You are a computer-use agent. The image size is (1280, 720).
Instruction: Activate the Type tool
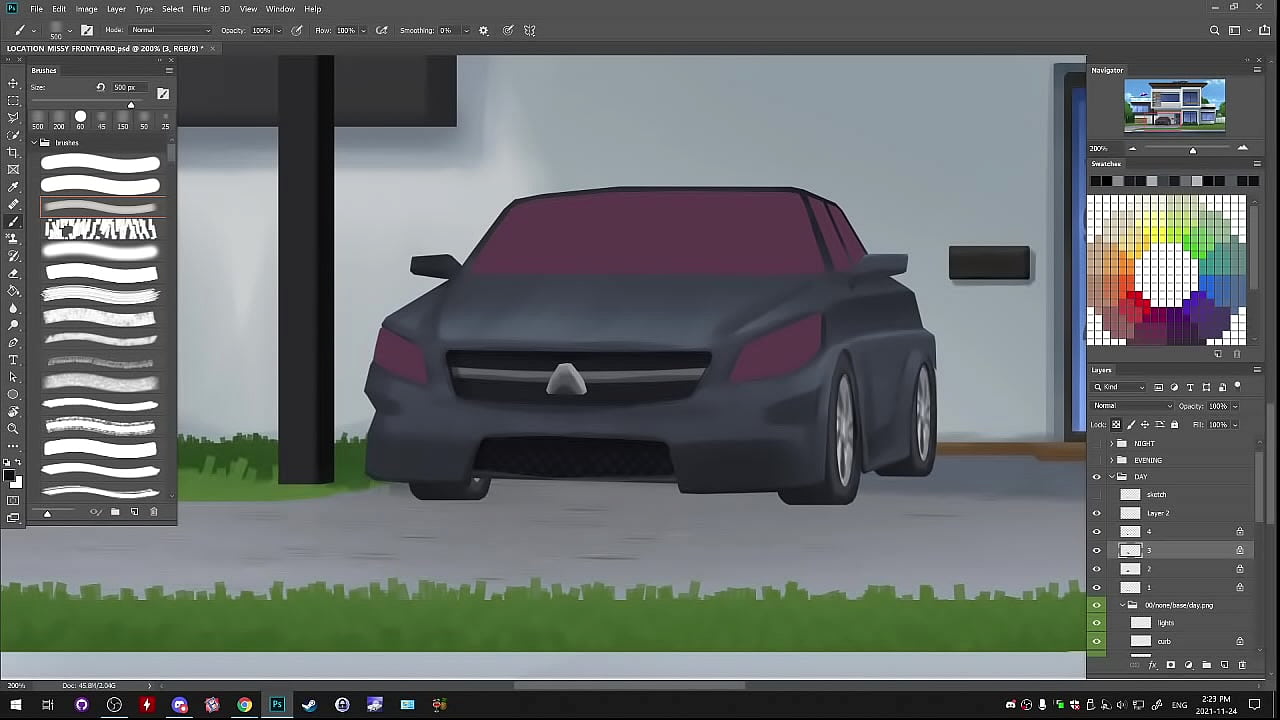(13, 360)
